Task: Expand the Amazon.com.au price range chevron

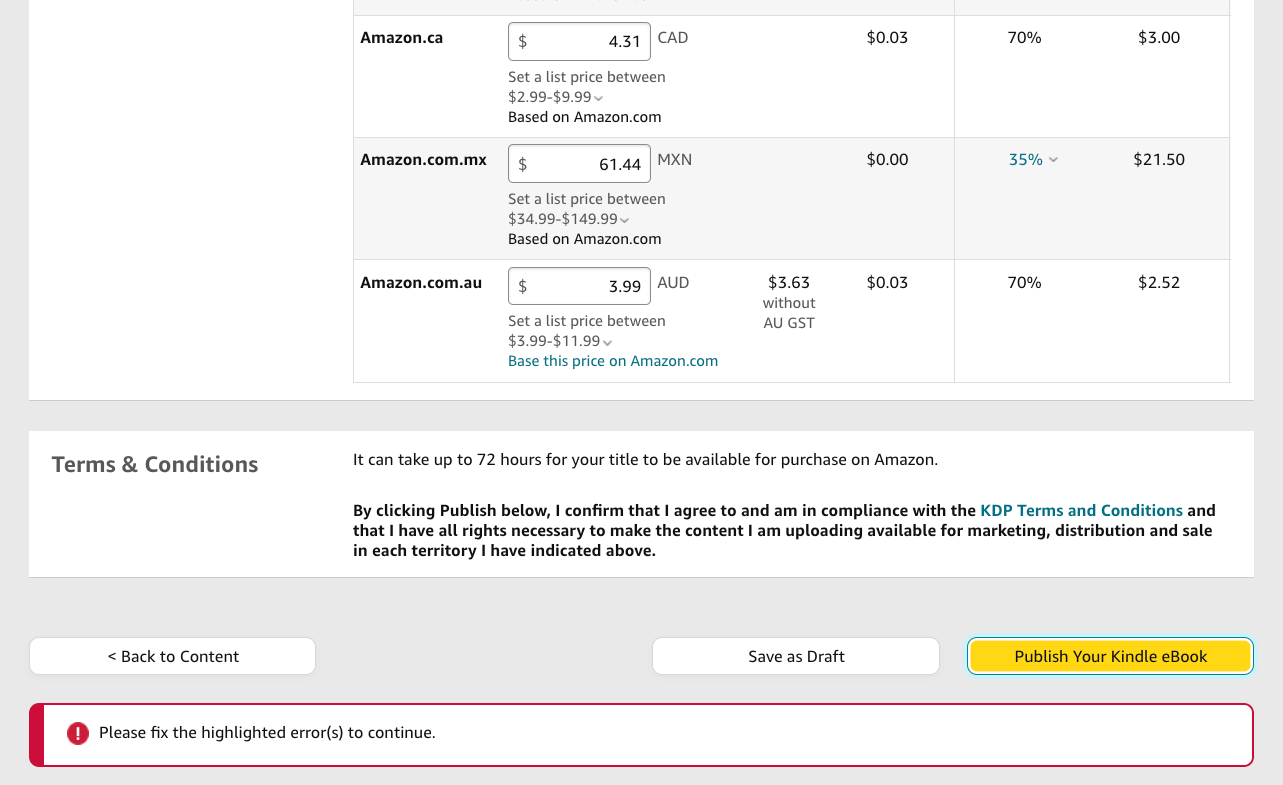Action: click(x=607, y=342)
